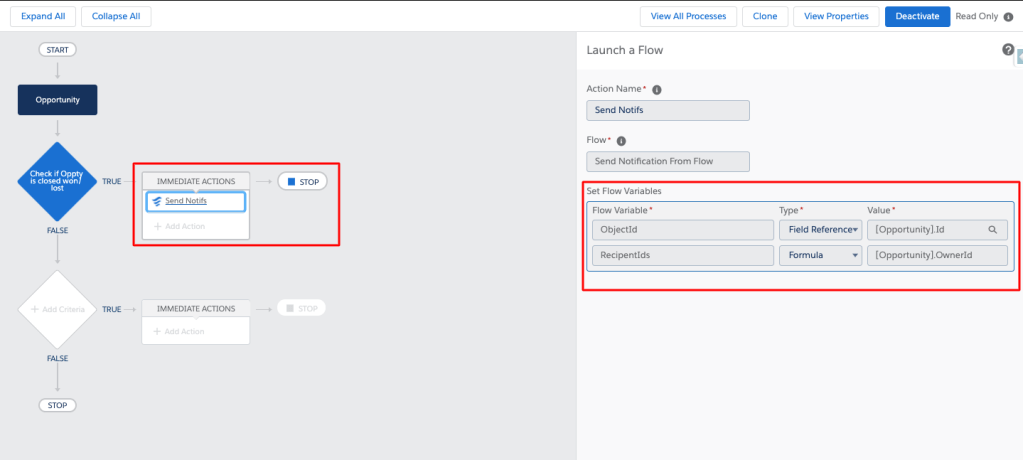Image resolution: width=1023 pixels, height=460 pixels.
Task: Select the Check if Oppty criteria diamond
Action: pyautogui.click(x=57, y=181)
